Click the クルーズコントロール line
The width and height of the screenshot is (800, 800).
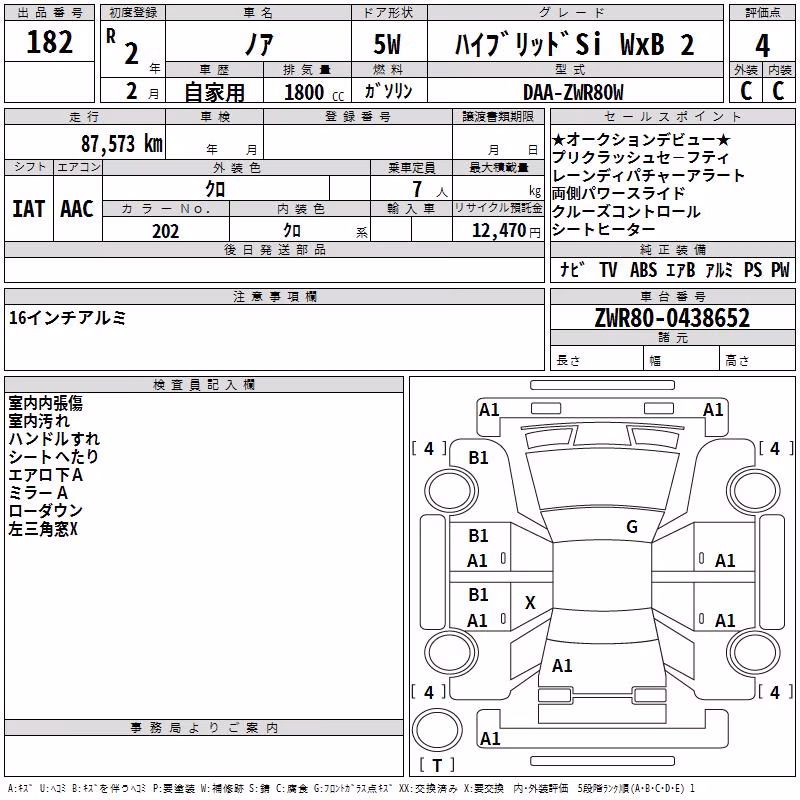click(626, 211)
